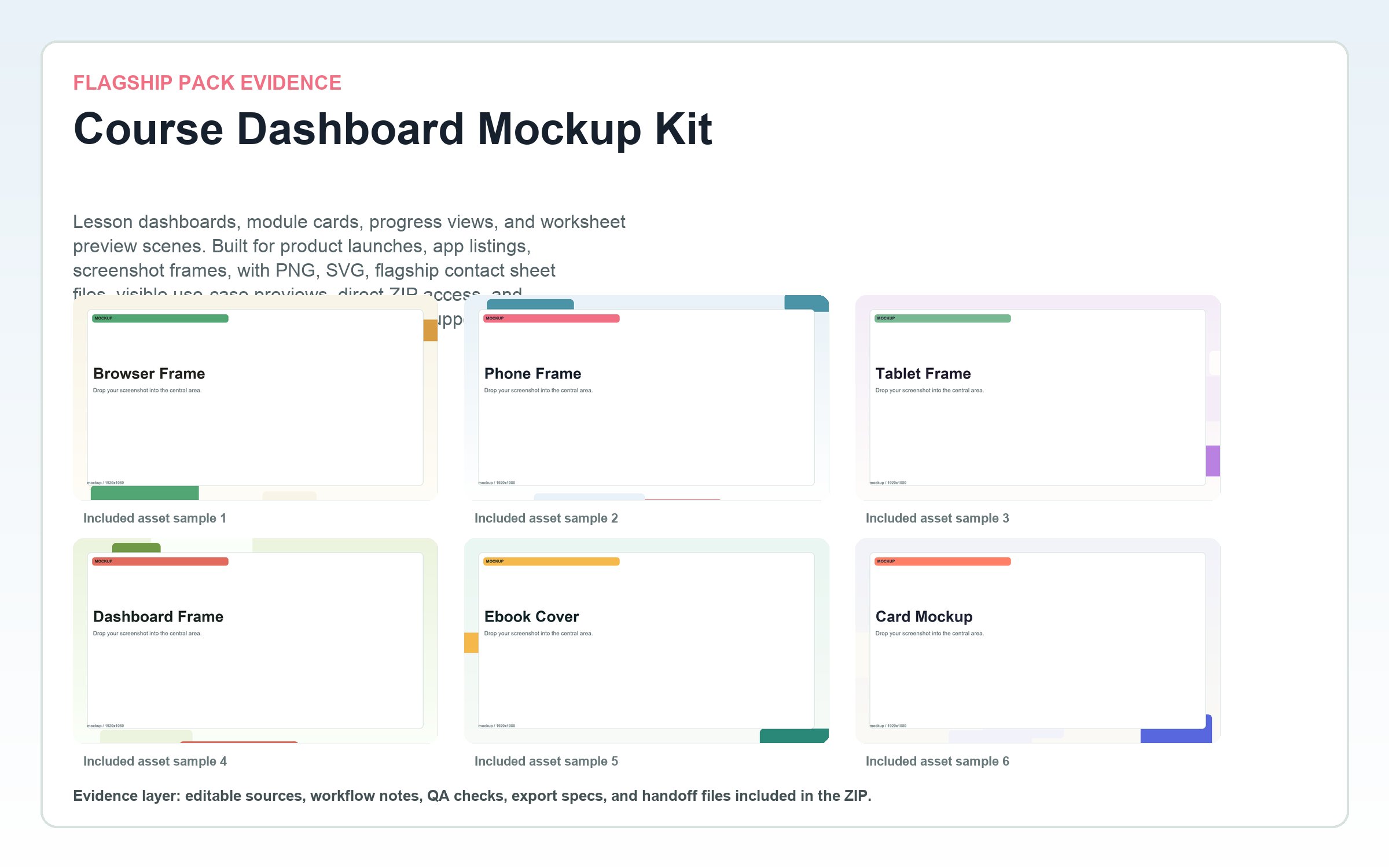Open the Tablet Frame sample thumbnail

click(x=1038, y=398)
